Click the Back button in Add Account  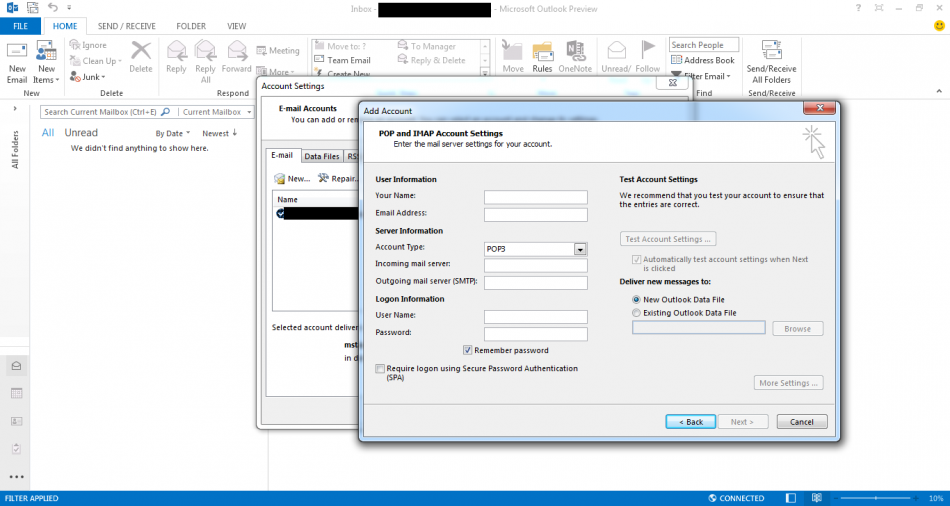coord(691,422)
